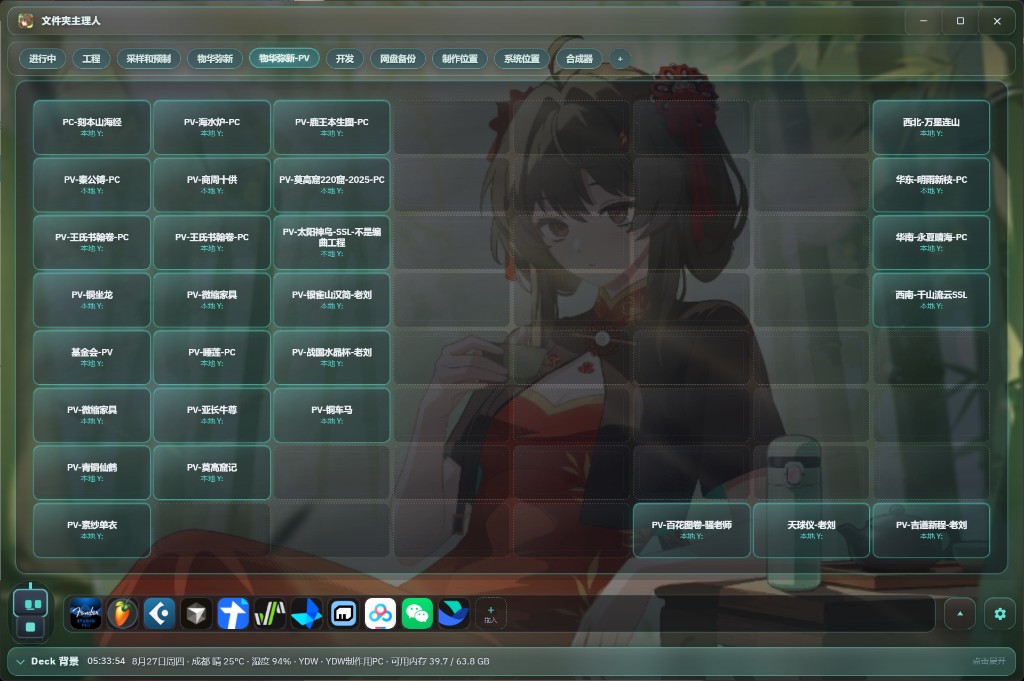Image resolution: width=1024 pixels, height=681 pixels.
Task: Open the PV-青铜仙鹤 folder card
Action: 92,472
